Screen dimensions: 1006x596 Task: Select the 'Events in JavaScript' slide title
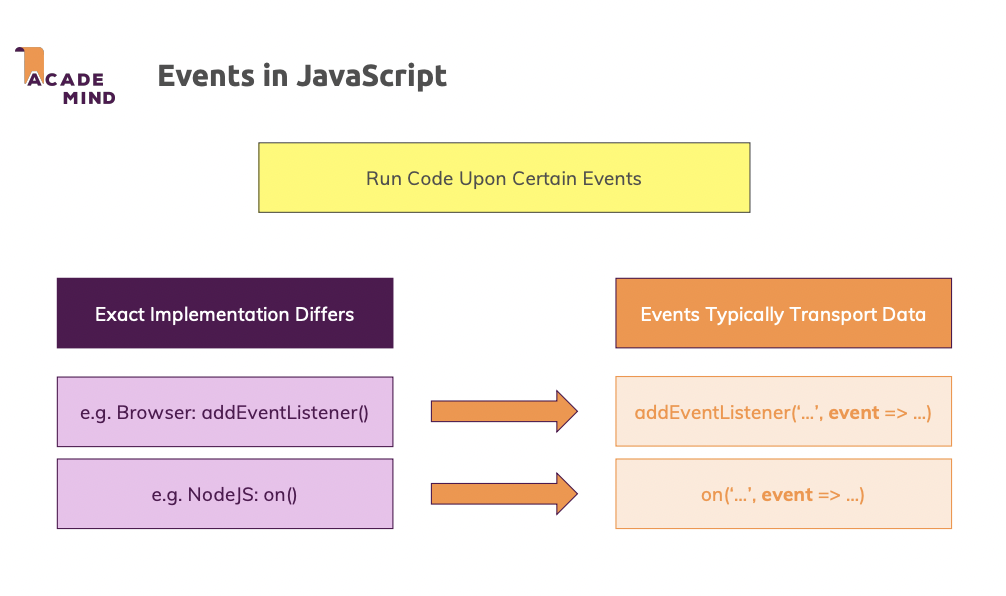click(302, 76)
